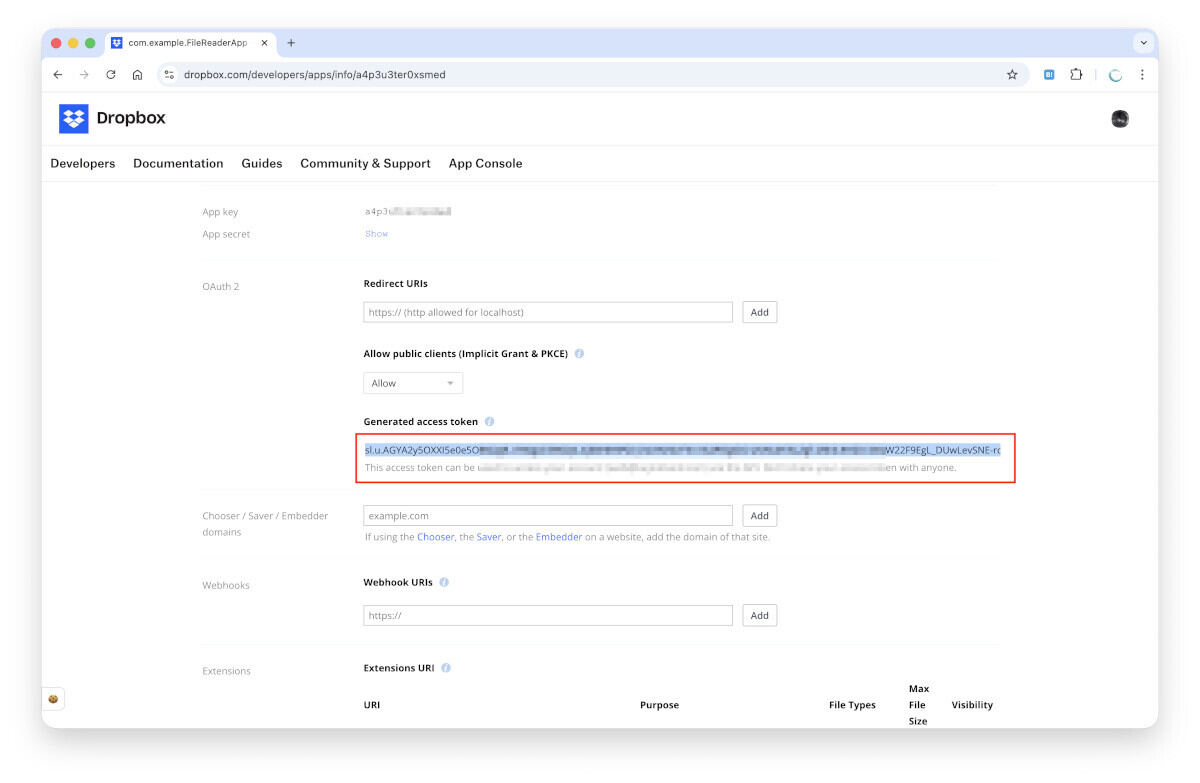Open the tab search chevron dropdown

[x=1143, y=43]
